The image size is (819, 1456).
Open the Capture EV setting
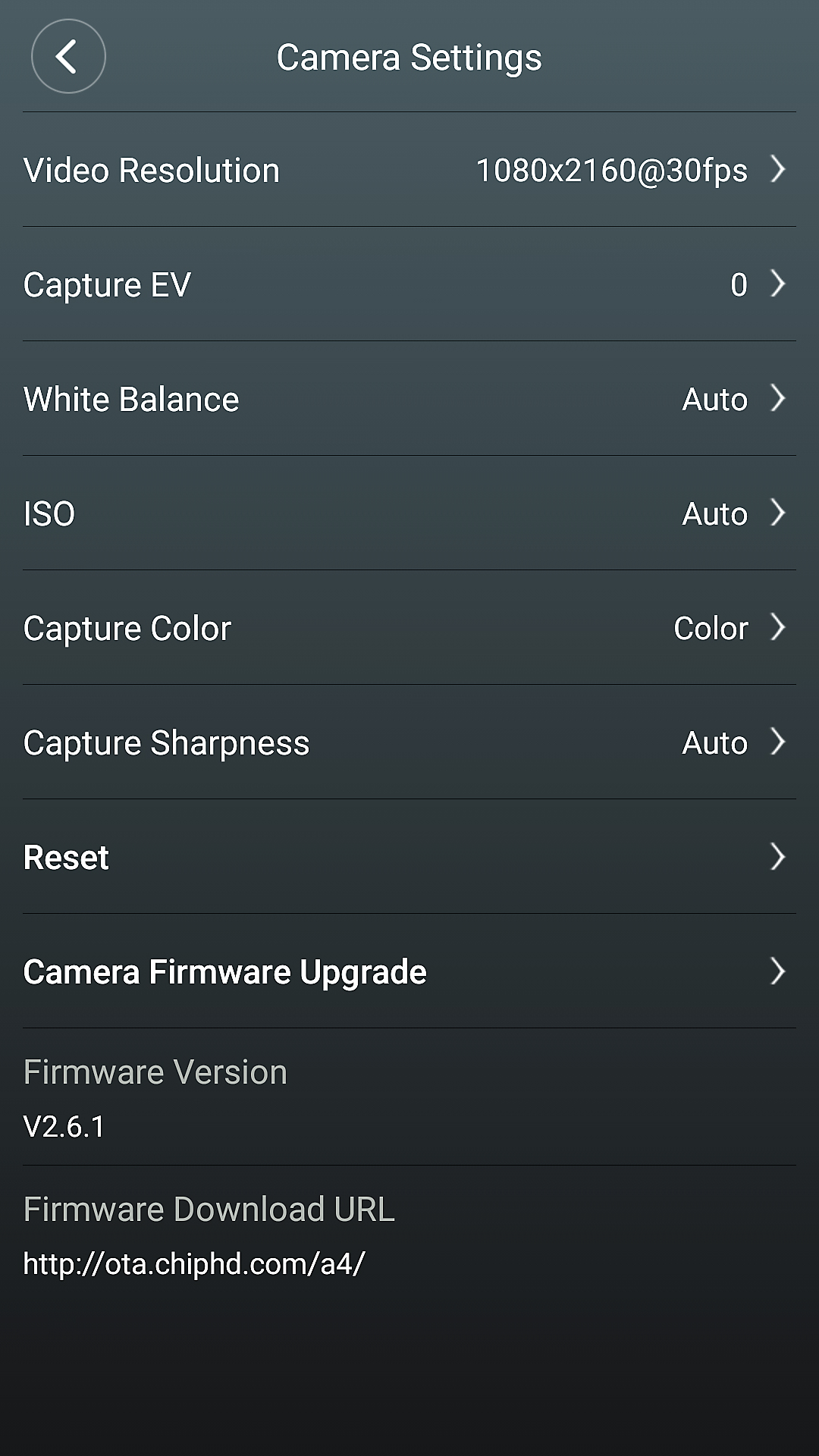point(107,285)
